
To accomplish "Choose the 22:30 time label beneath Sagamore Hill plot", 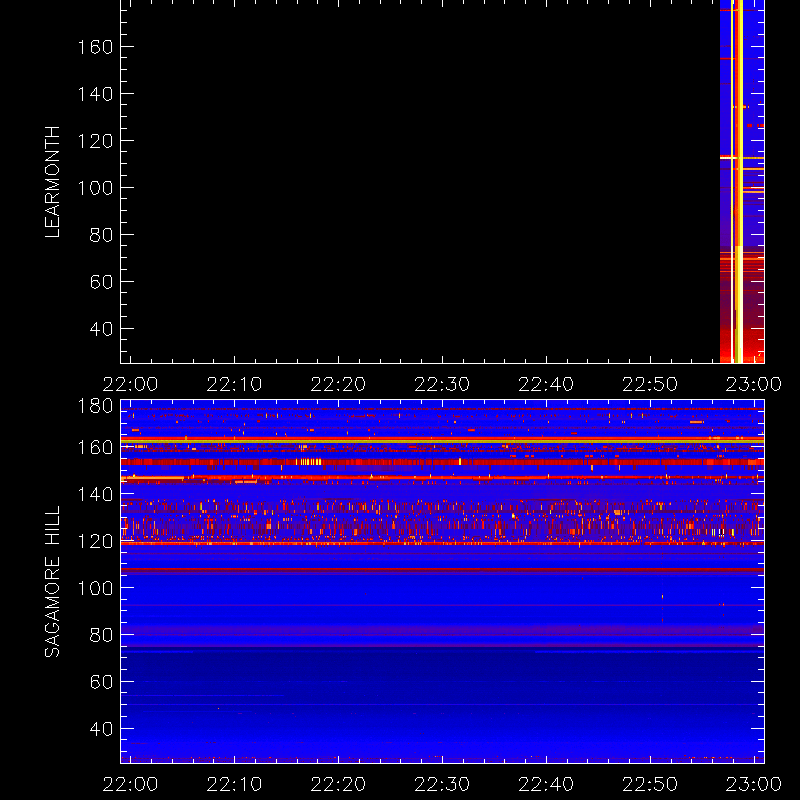I will click(x=442, y=784).
